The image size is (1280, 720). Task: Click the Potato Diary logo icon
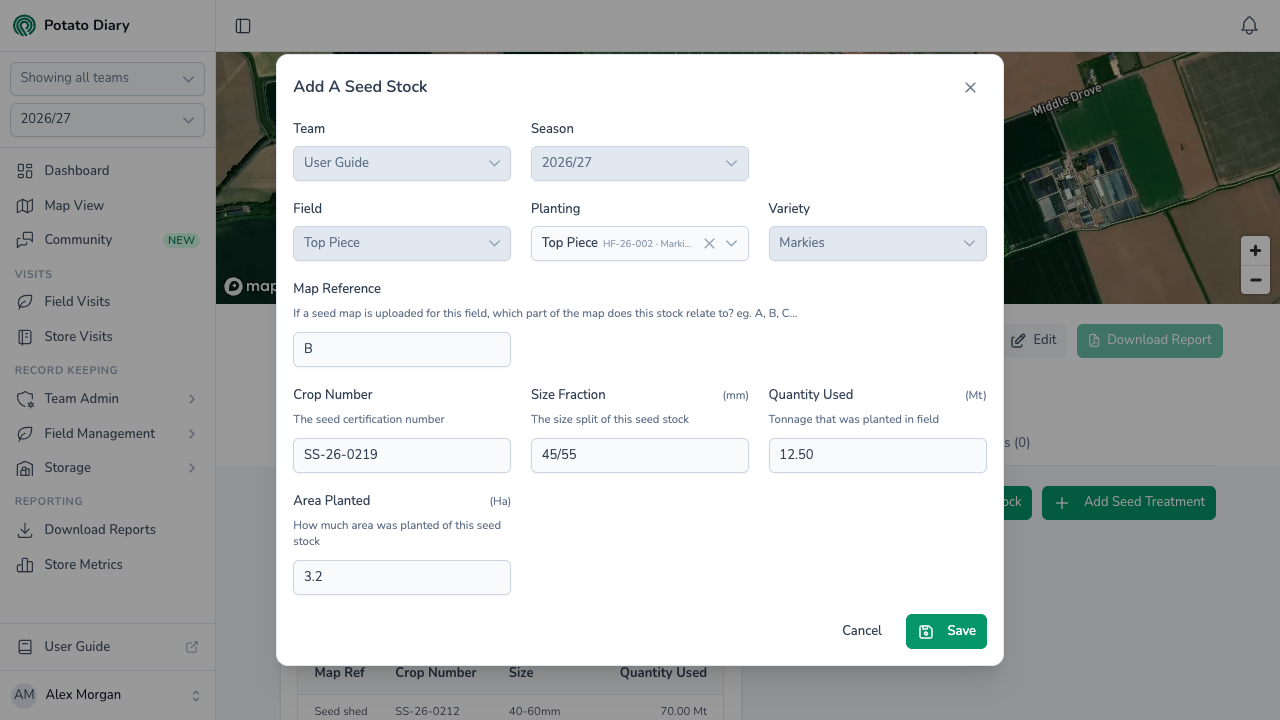[24, 25]
